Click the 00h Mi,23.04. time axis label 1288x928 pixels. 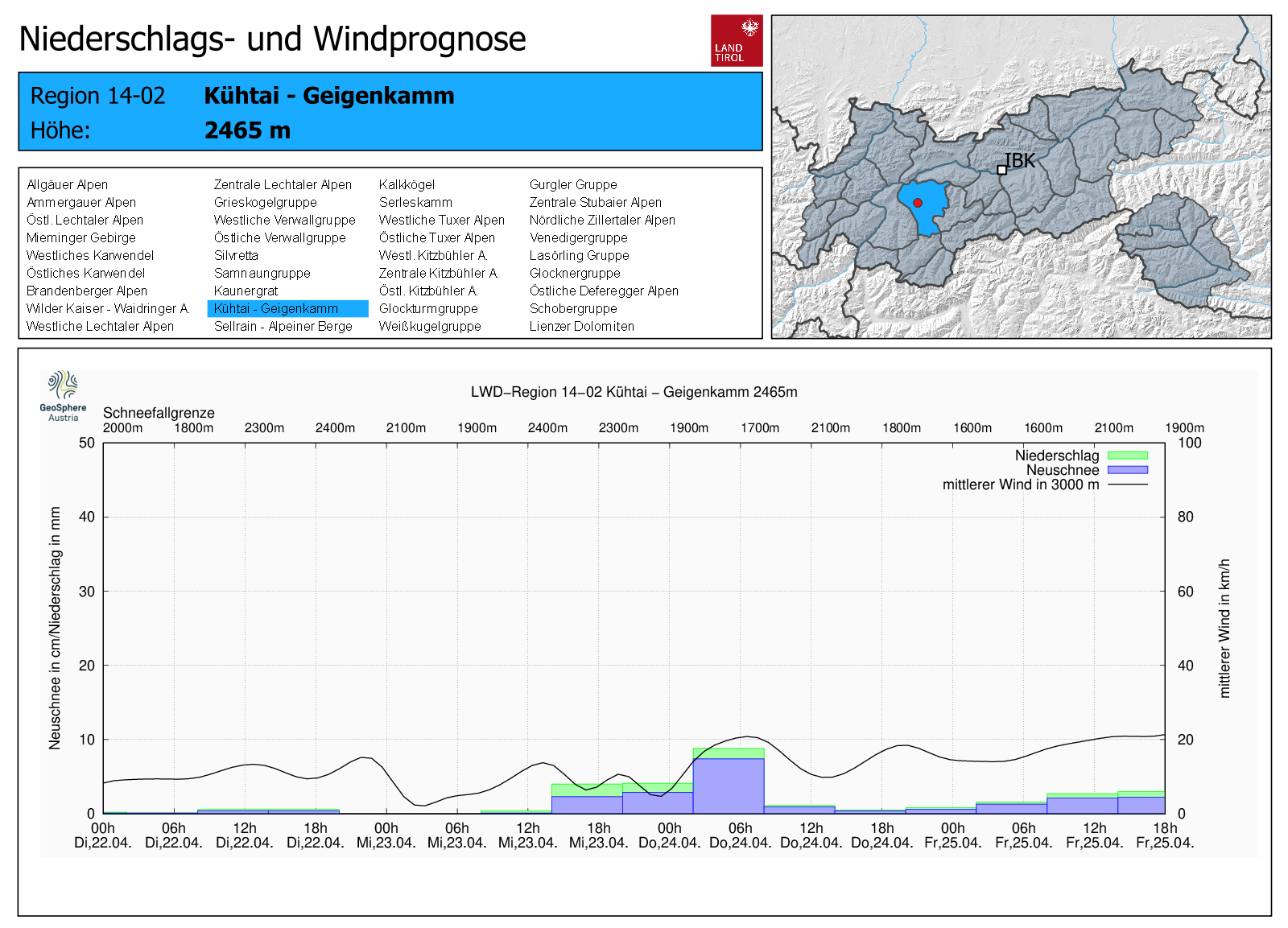tap(386, 835)
